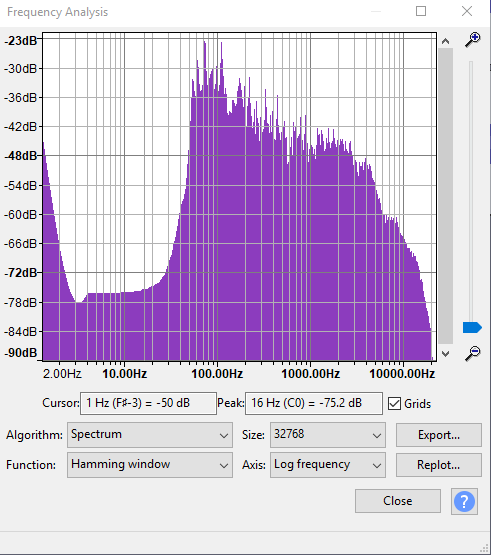This screenshot has width=491, height=555.
Task: Click the Replot... button
Action: pos(439,465)
